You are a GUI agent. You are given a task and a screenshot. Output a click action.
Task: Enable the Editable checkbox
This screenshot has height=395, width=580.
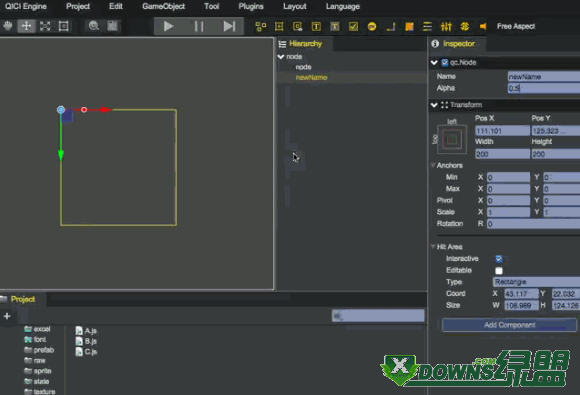[499, 270]
